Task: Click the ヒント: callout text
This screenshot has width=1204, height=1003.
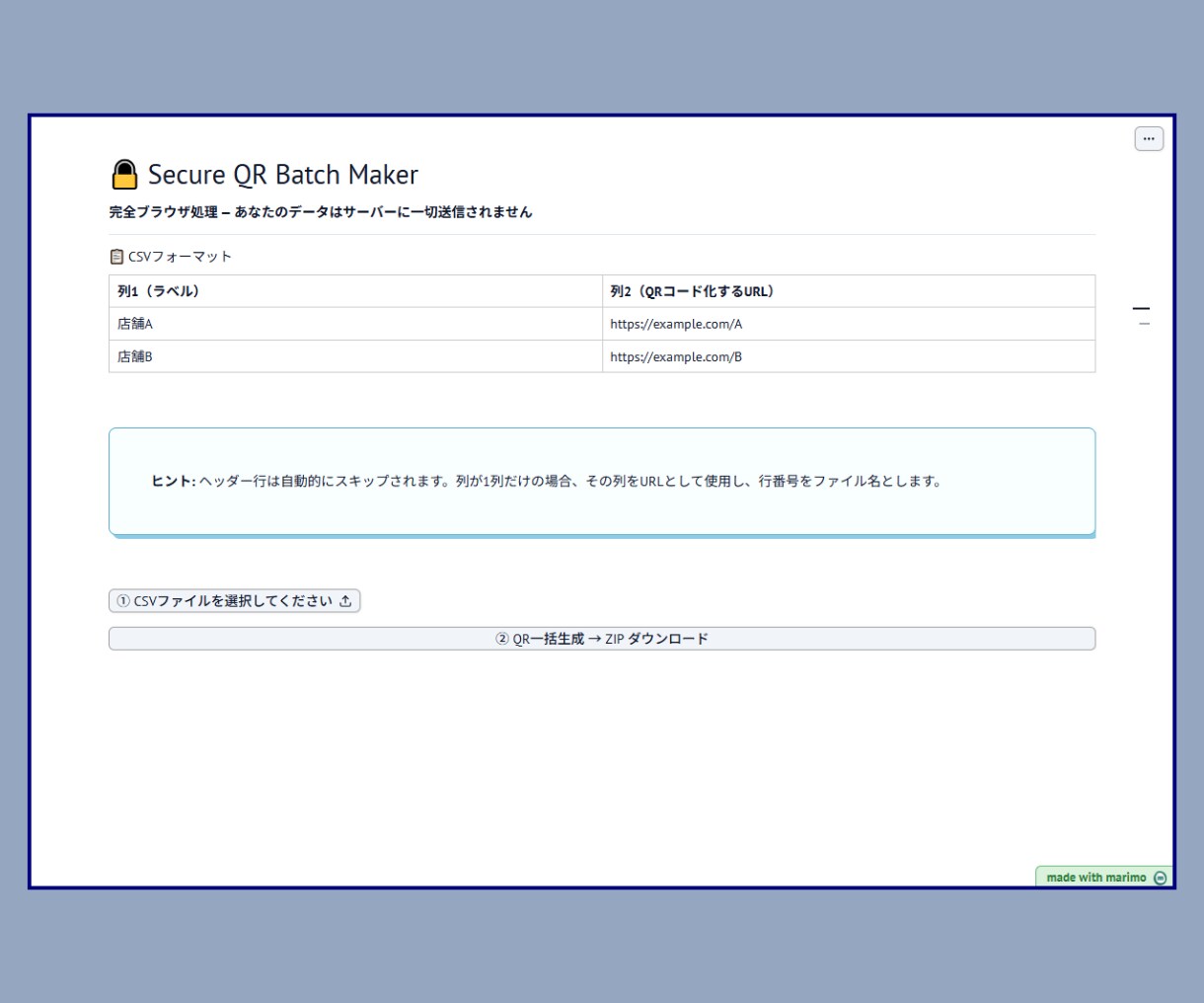Action: (x=548, y=482)
